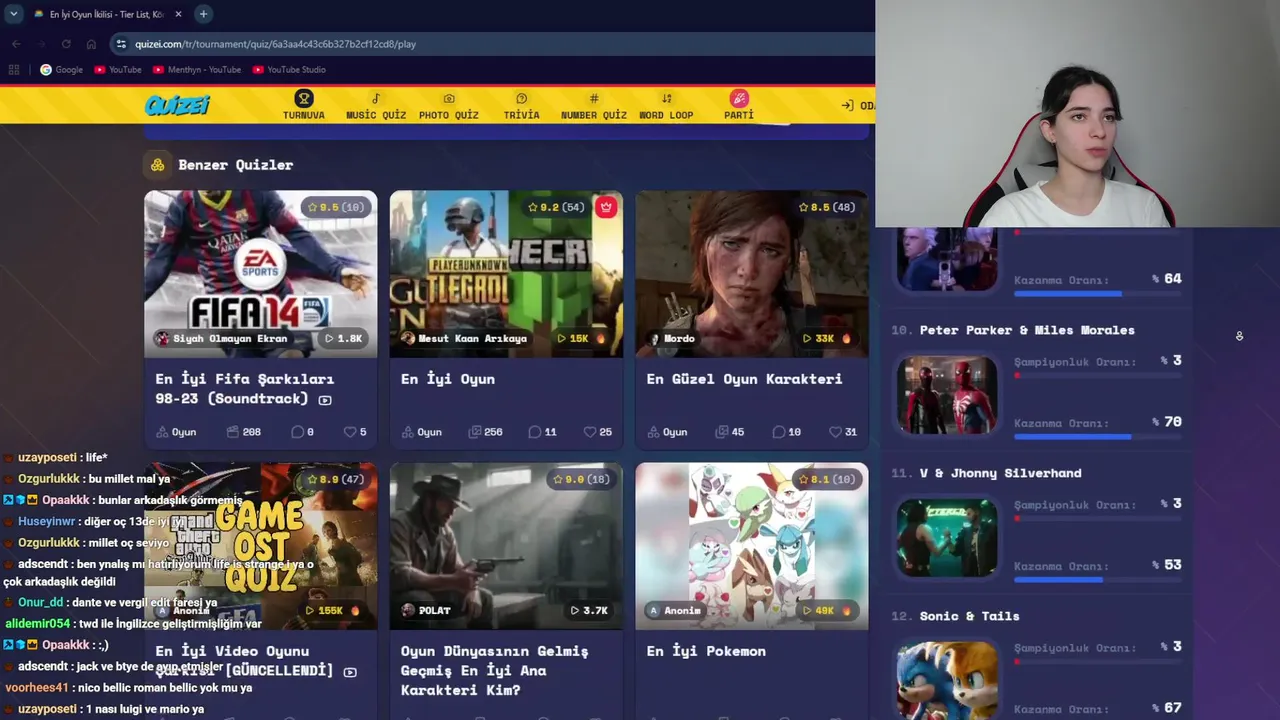Open comments on En Güzel Oyun Karakteri card
This screenshot has width=1280, height=720.
click(x=779, y=432)
